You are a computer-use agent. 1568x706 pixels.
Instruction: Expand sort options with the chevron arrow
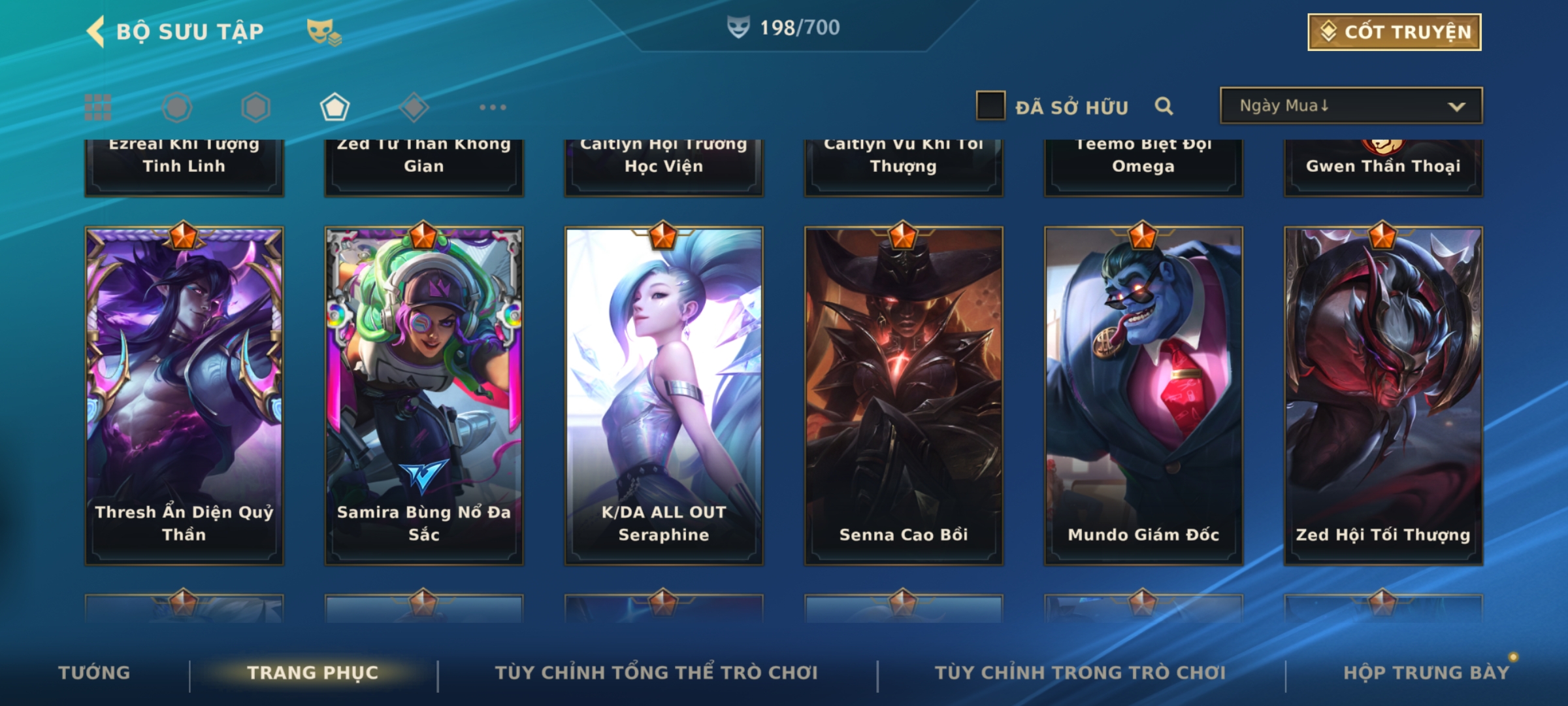point(1456,107)
